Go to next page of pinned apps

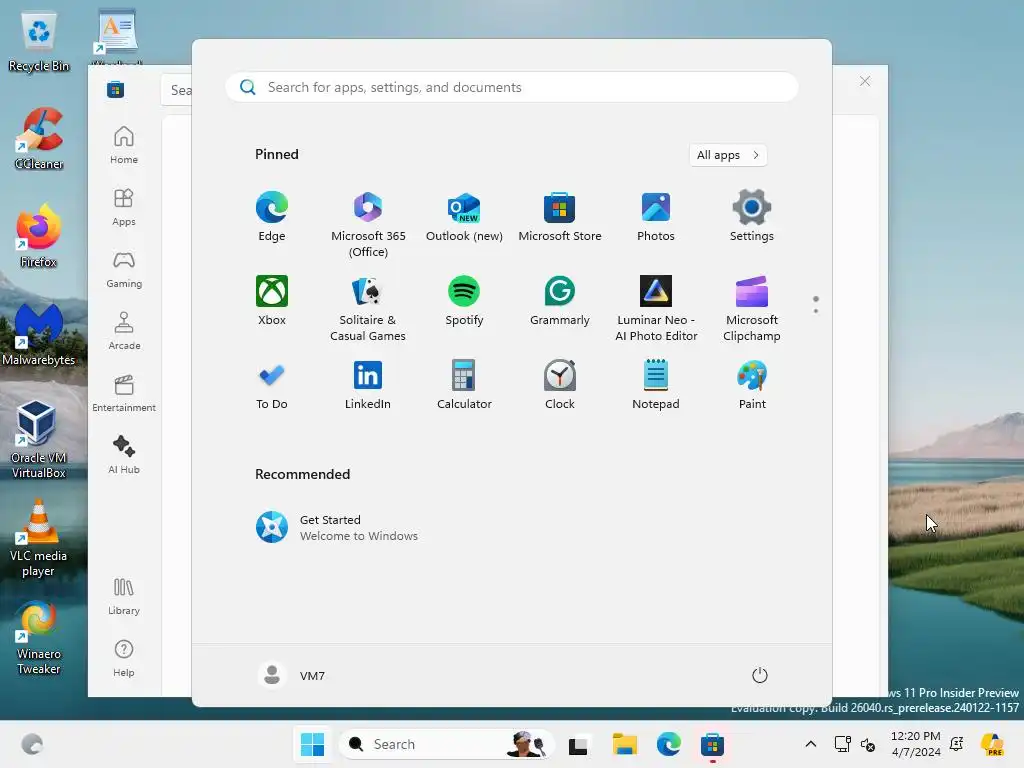point(816,311)
